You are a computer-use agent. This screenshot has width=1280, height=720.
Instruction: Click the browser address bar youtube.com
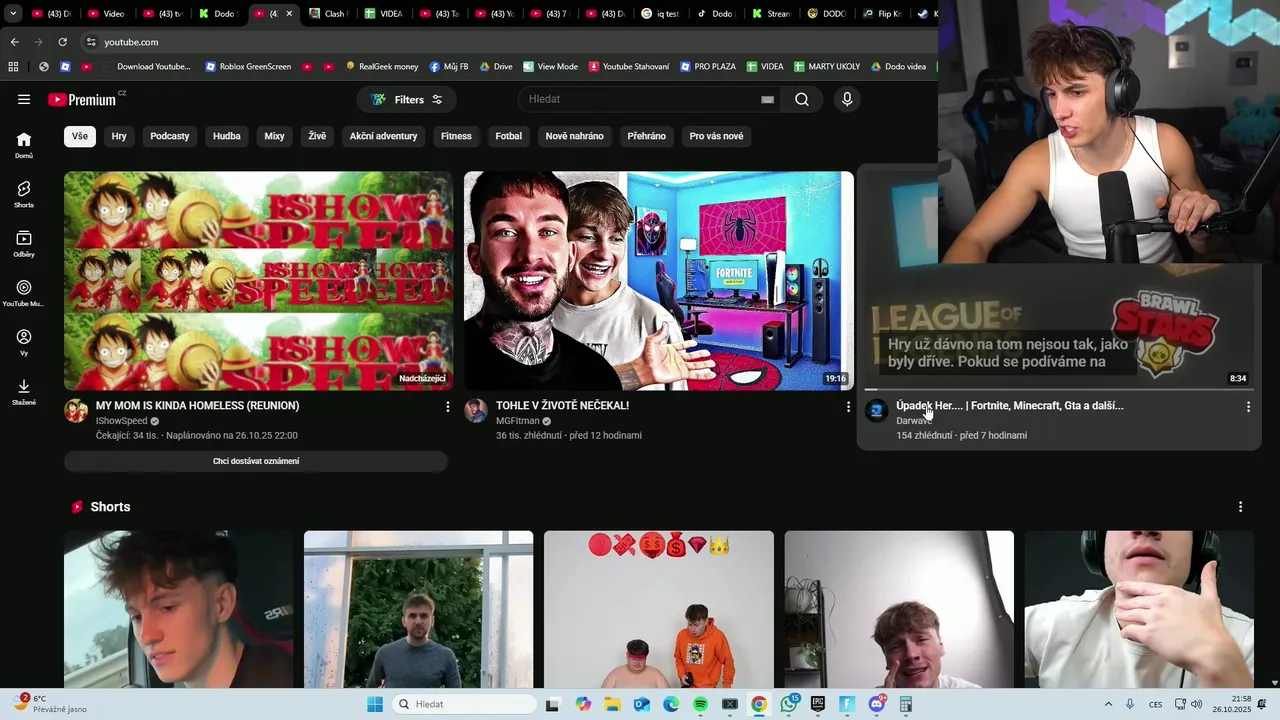pyautogui.click(x=131, y=42)
